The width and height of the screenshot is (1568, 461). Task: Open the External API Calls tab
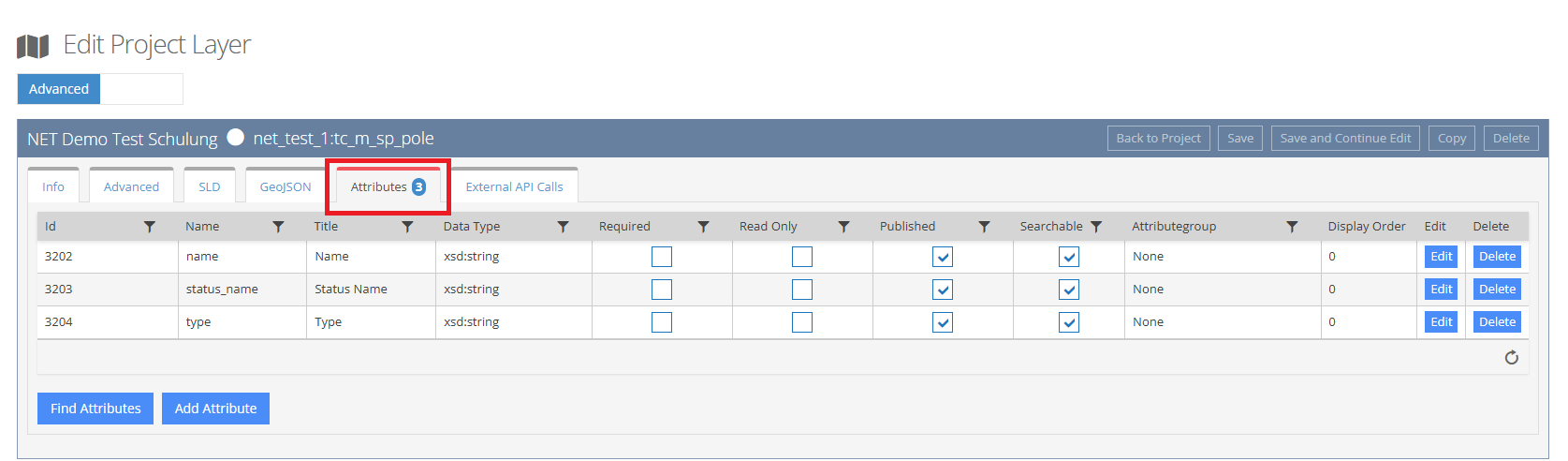click(514, 186)
